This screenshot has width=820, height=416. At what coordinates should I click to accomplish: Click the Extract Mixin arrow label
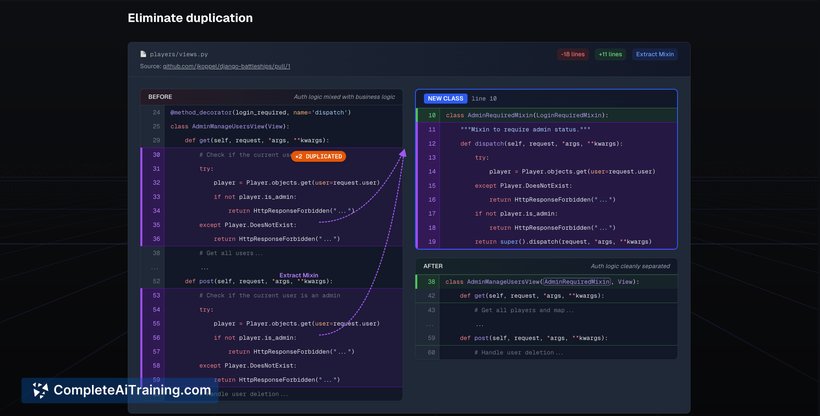click(x=298, y=275)
